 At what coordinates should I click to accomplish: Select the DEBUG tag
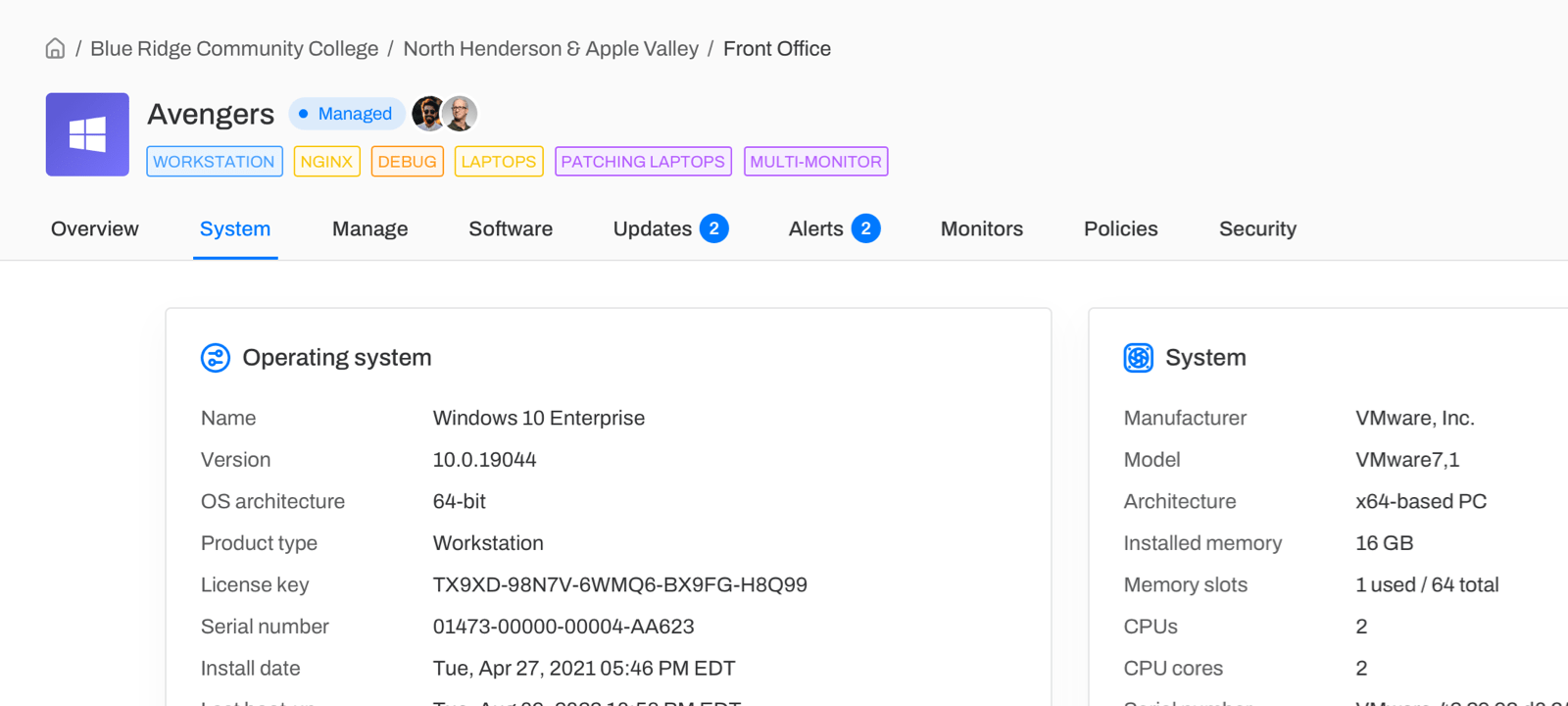[x=408, y=162]
